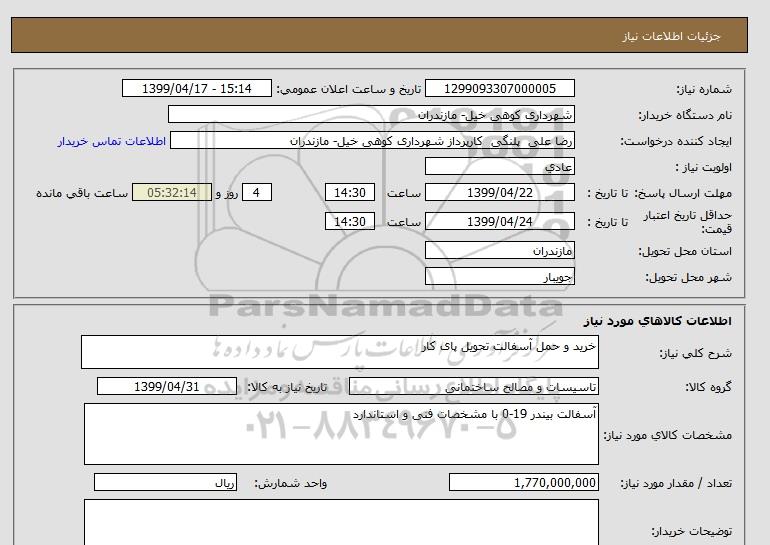The image size is (770, 545).
Task: Click the need date field 1399/04/31
Action: (x=166, y=386)
